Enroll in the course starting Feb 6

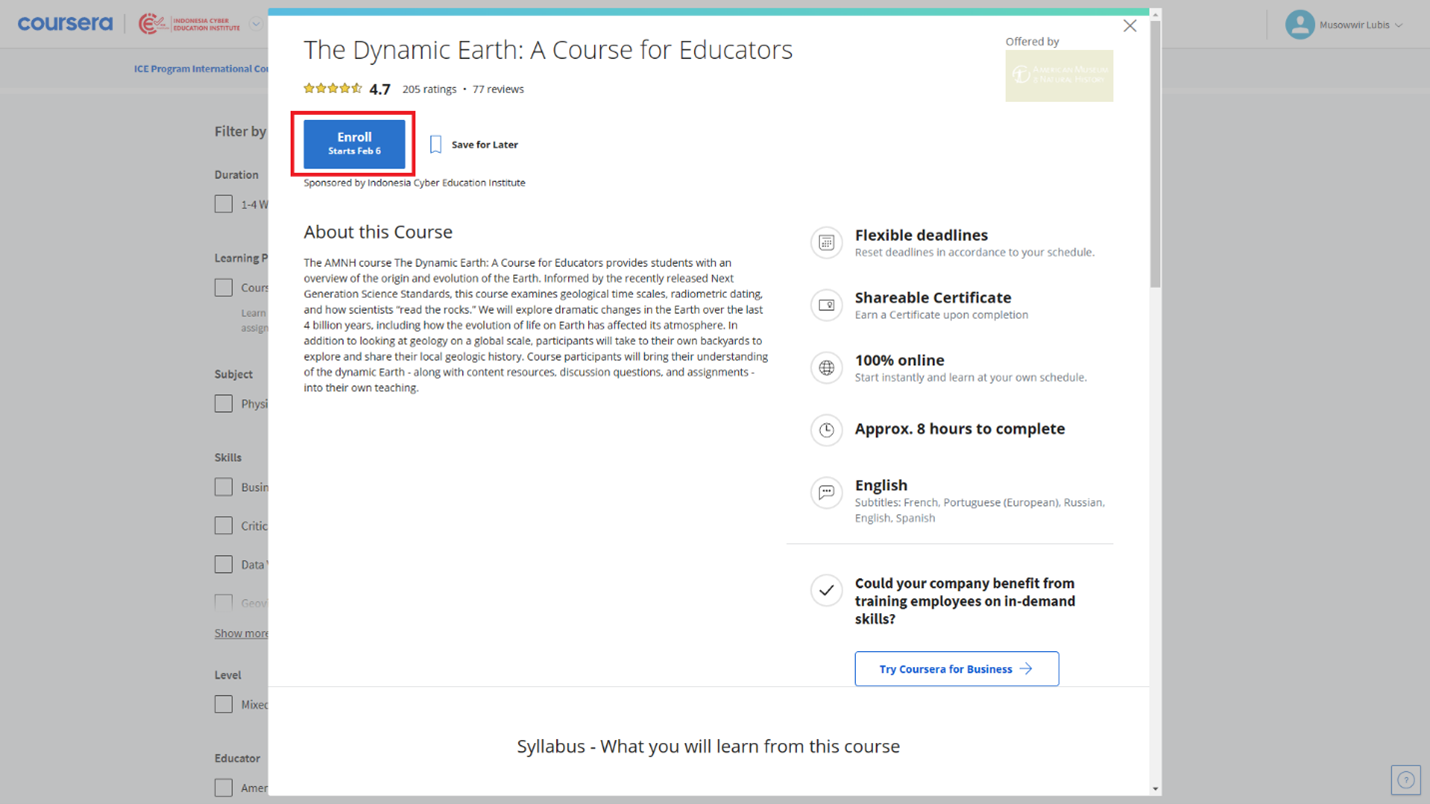[354, 144]
